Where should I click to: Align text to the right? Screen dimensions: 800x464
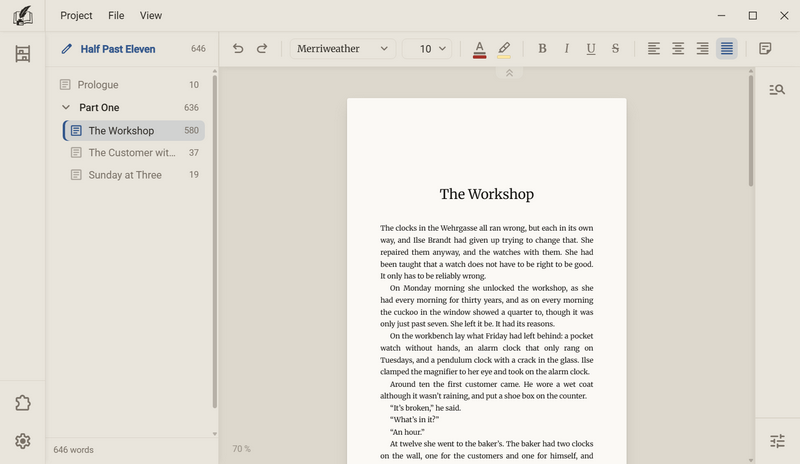click(703, 48)
